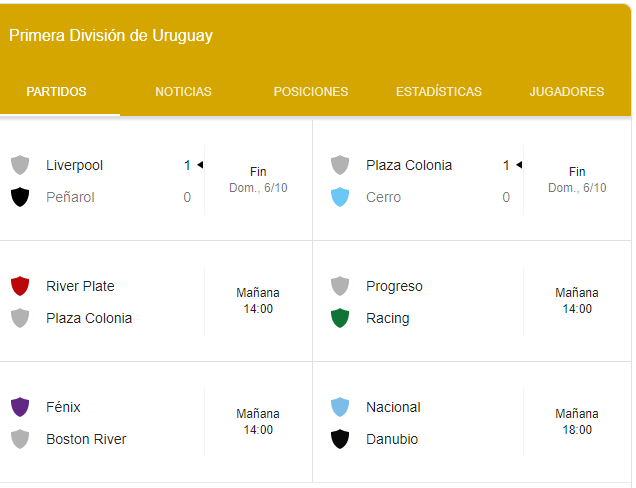Click Progreso's gray shield crest
Screen dimensions: 636x488
(x=340, y=286)
